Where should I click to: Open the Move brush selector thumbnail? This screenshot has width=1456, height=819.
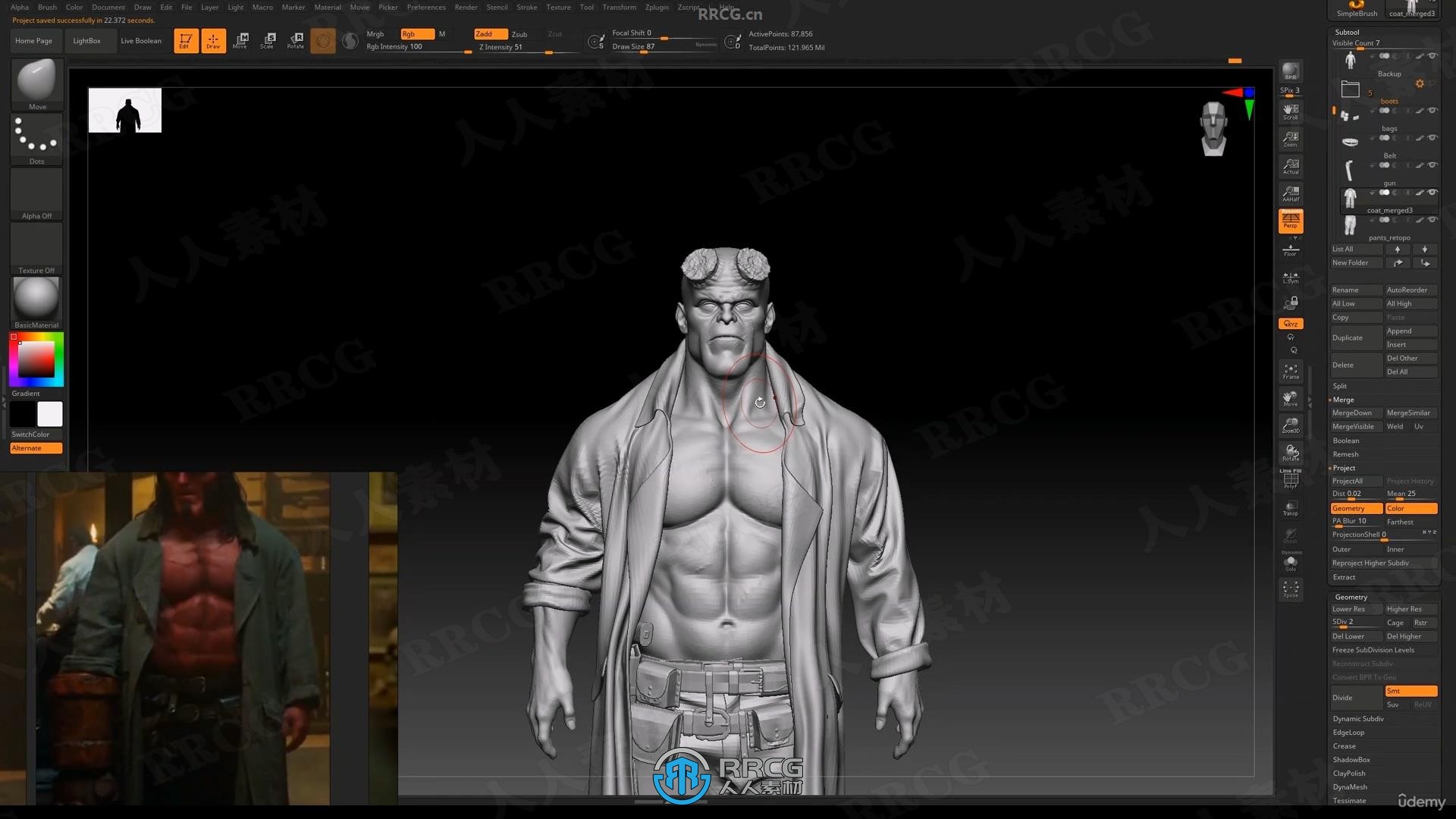click(37, 84)
